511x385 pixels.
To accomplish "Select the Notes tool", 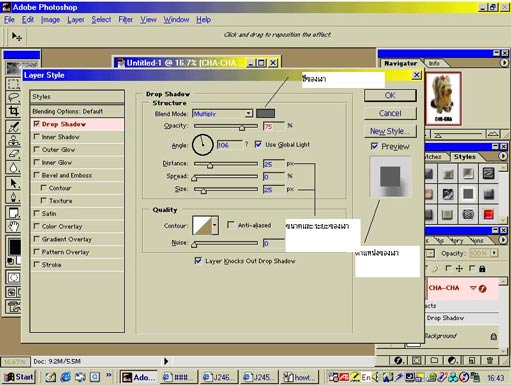I will [x=13, y=213].
